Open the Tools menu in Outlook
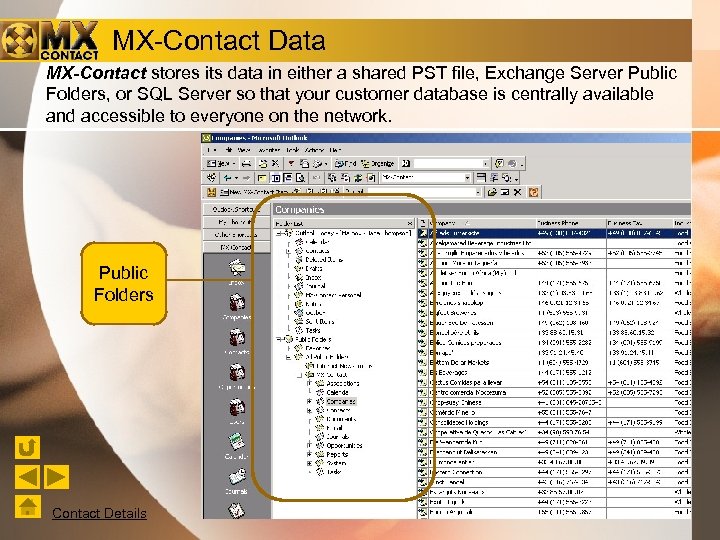 (x=292, y=150)
